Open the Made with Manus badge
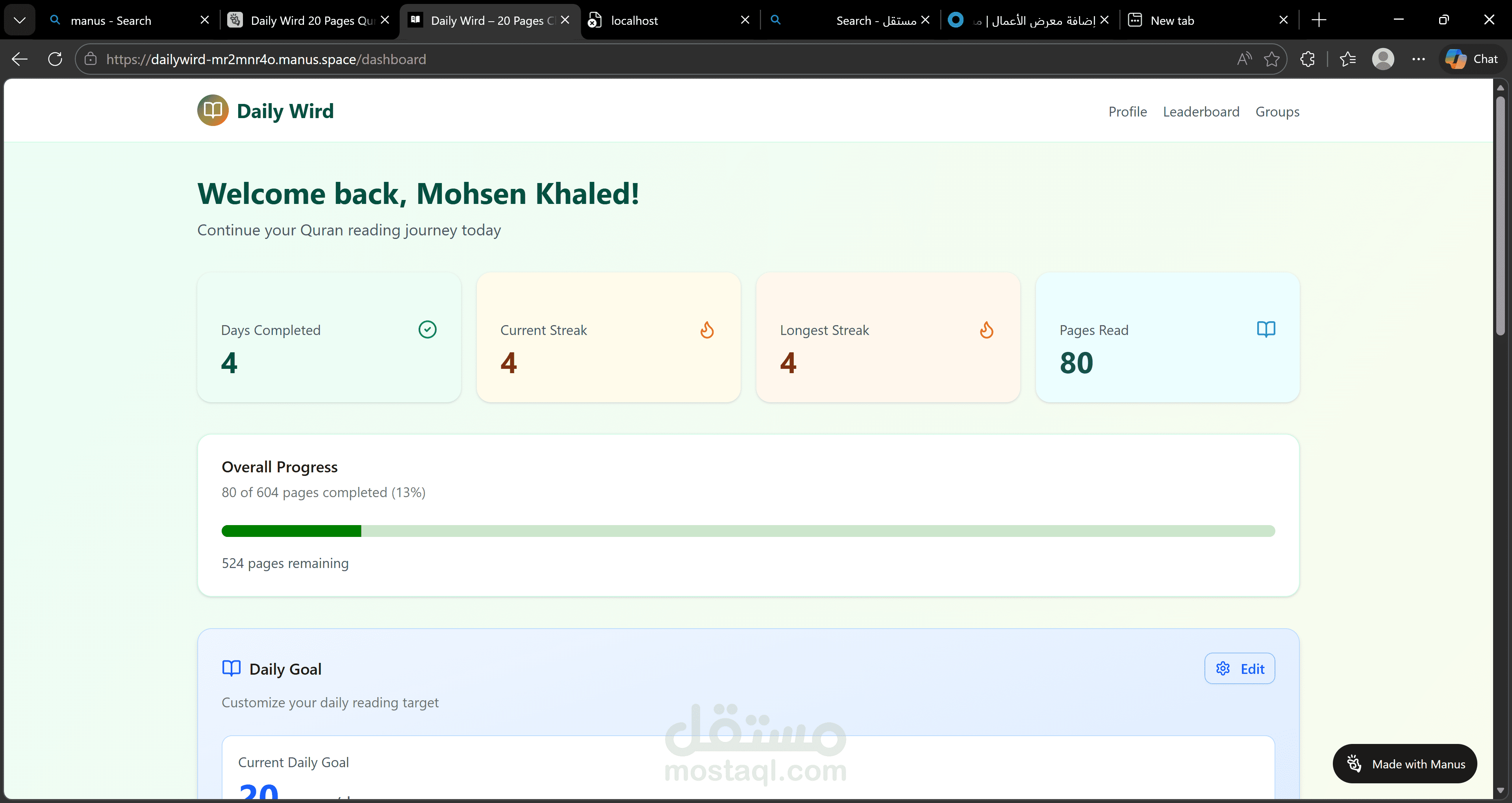Screen dimensions: 1512x803 (x=1405, y=764)
